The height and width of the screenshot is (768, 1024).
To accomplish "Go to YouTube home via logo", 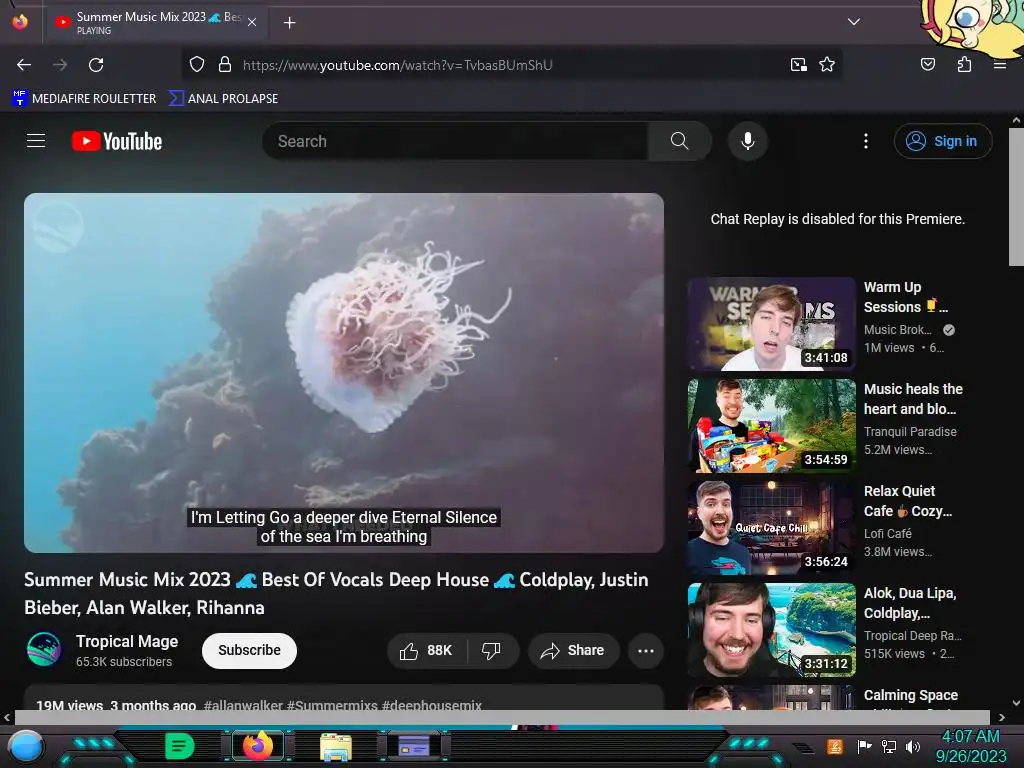I will point(117,141).
